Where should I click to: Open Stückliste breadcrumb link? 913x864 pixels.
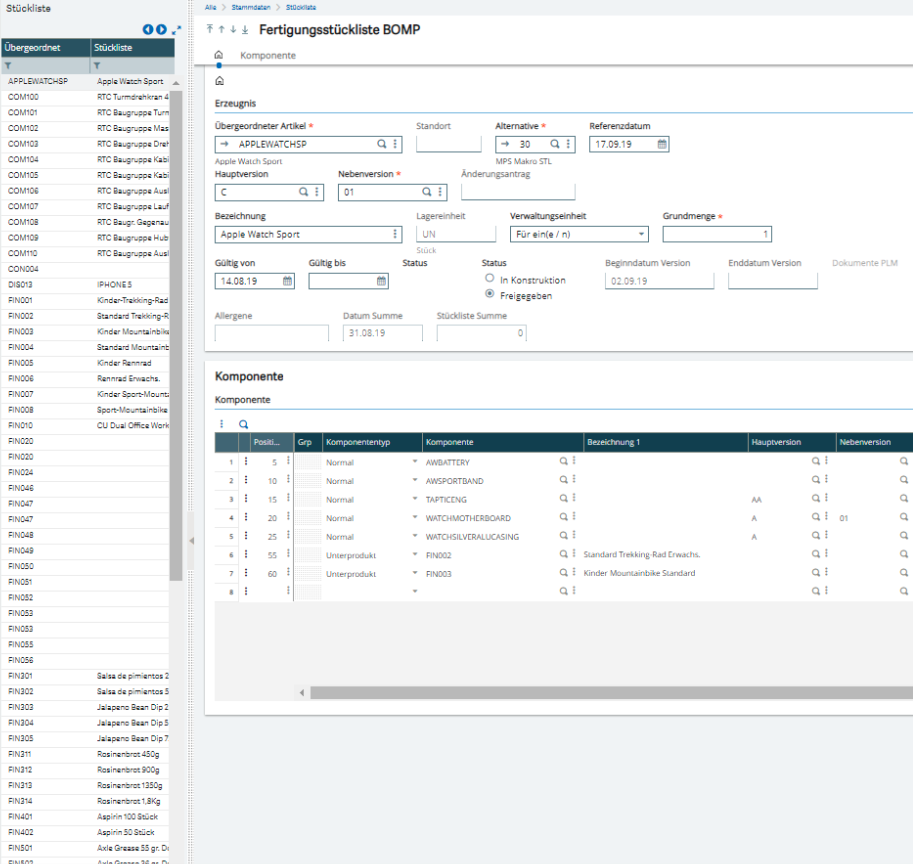[301, 8]
